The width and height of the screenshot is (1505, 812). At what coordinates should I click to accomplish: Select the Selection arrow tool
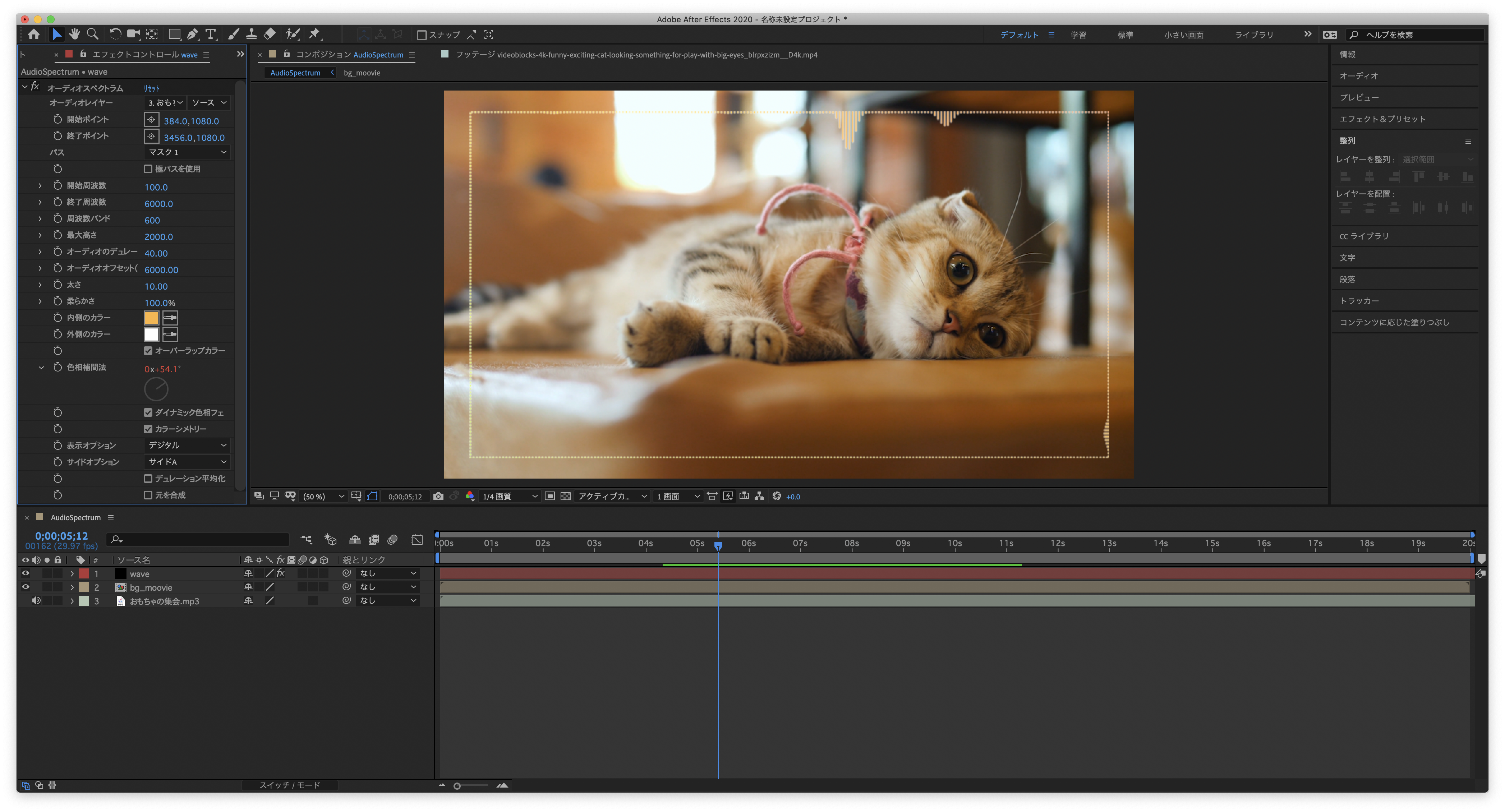tap(57, 34)
